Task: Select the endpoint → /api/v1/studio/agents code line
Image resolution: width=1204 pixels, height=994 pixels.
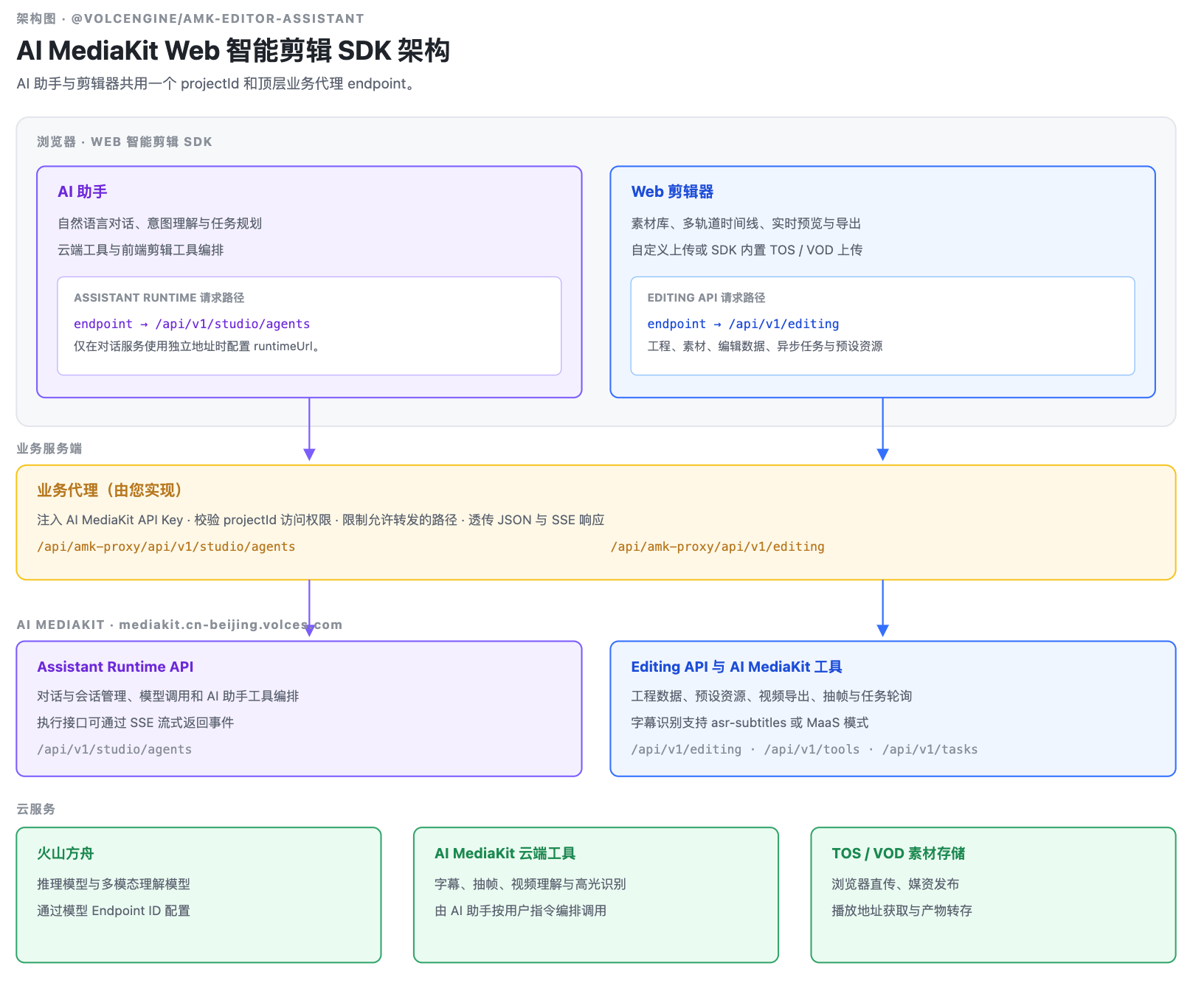Action: [x=192, y=324]
